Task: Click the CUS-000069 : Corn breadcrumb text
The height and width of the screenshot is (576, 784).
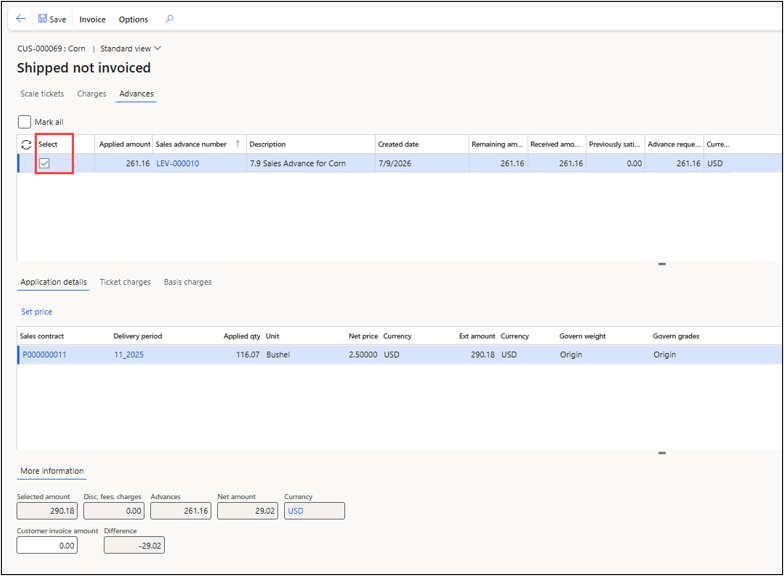Action: coord(51,48)
